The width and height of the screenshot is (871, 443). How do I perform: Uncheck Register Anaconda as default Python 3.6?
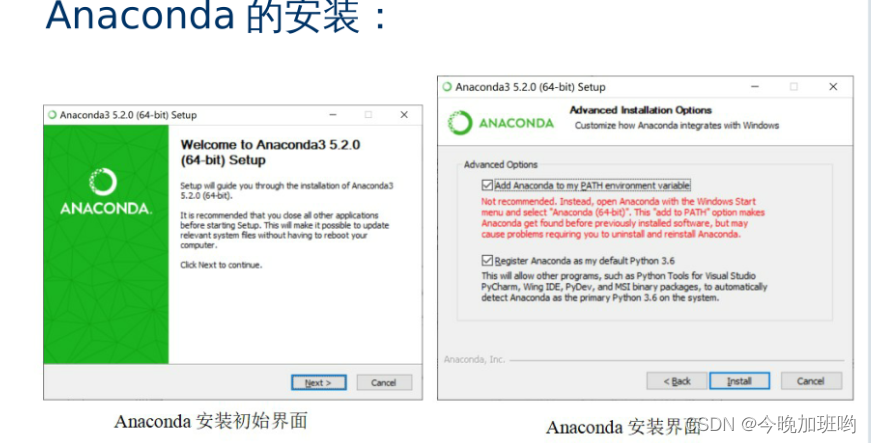(487, 260)
